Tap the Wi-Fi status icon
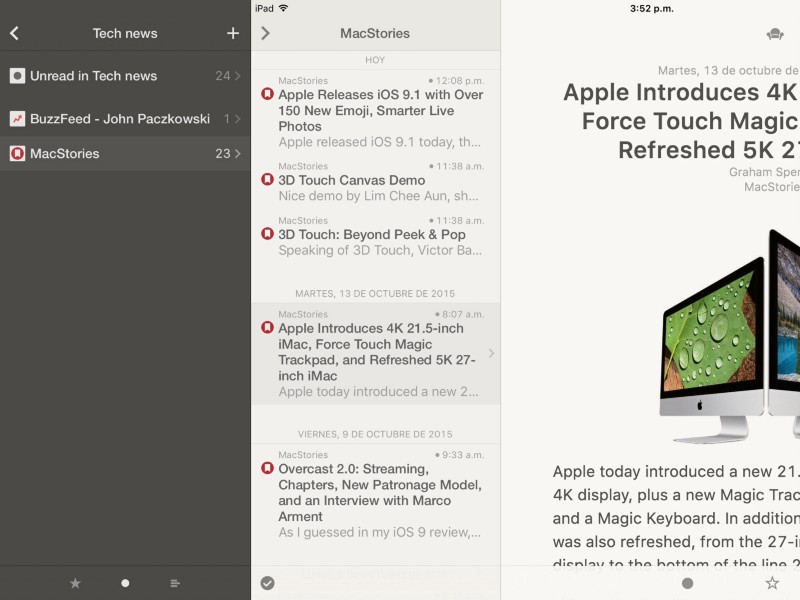The image size is (800, 600). click(284, 8)
